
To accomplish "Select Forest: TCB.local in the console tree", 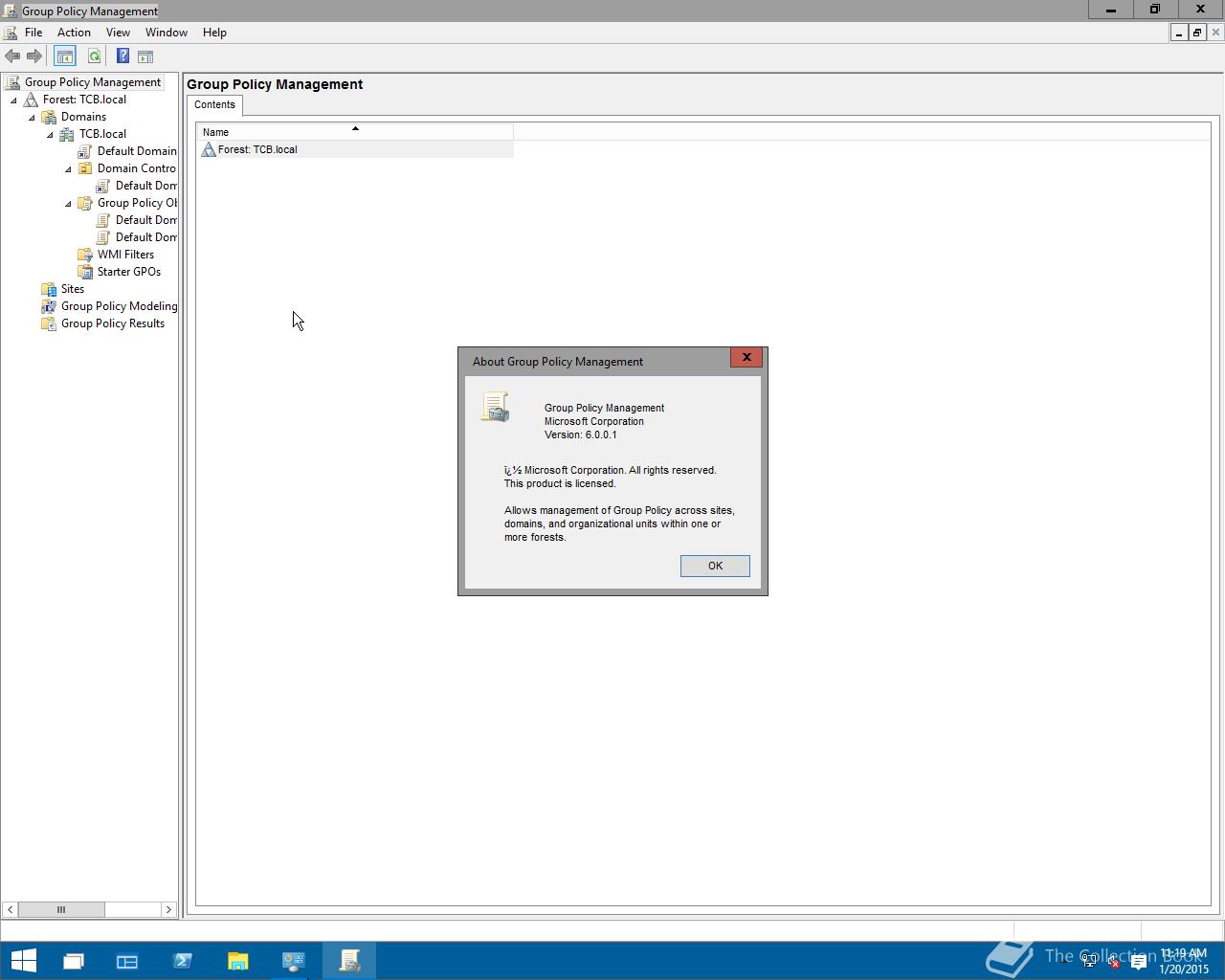I will click(x=84, y=100).
